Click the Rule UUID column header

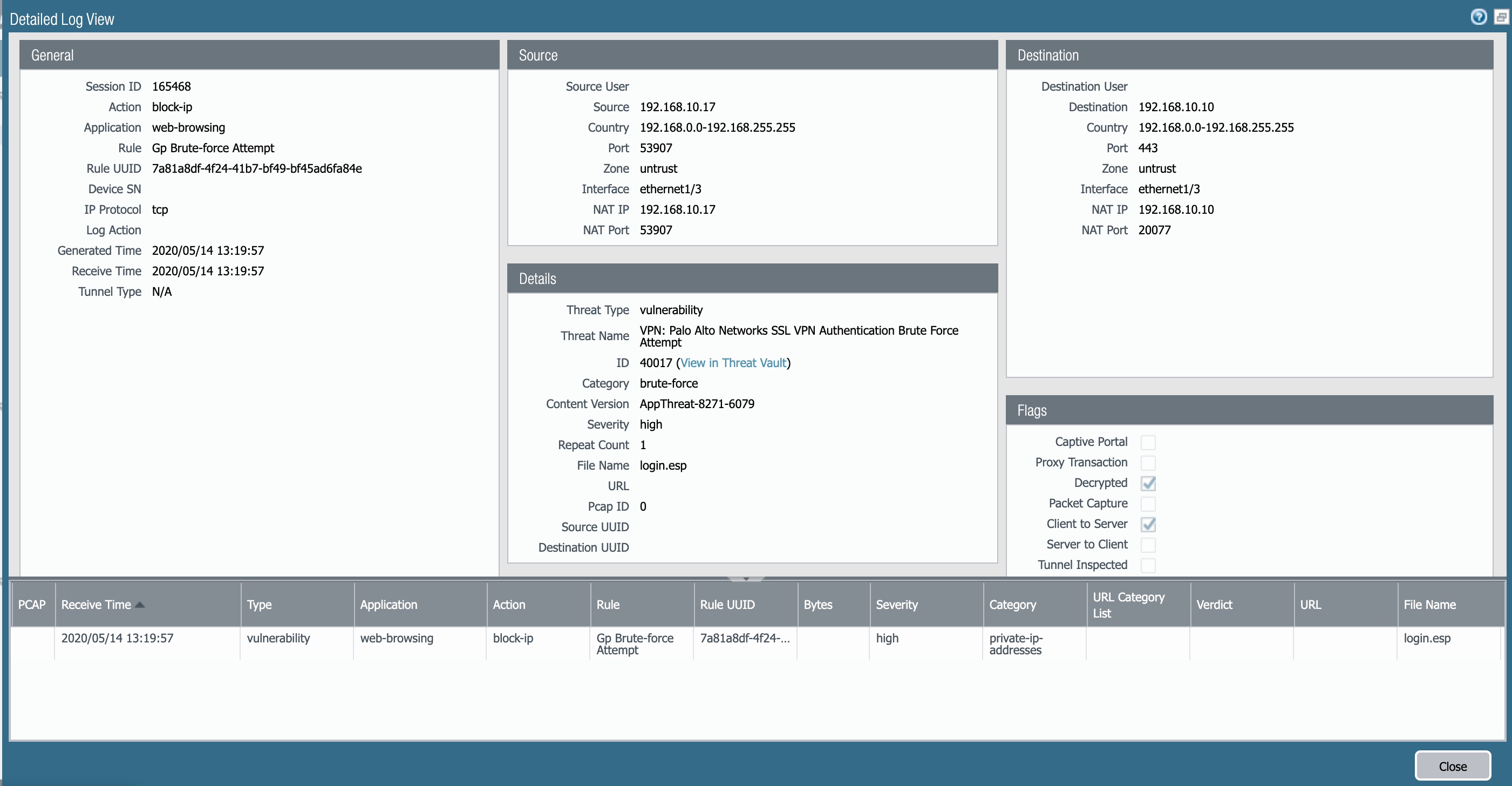pyautogui.click(x=727, y=605)
